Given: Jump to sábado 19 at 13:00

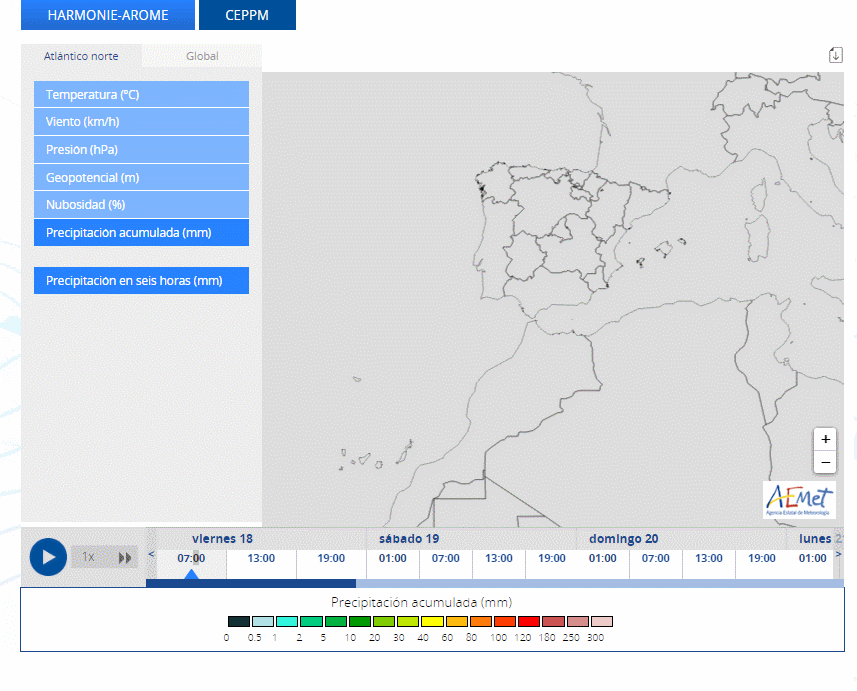Looking at the screenshot, I should coord(498,558).
